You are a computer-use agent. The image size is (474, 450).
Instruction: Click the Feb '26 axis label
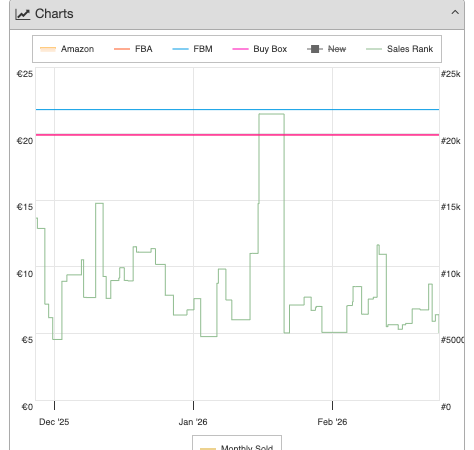tap(332, 422)
